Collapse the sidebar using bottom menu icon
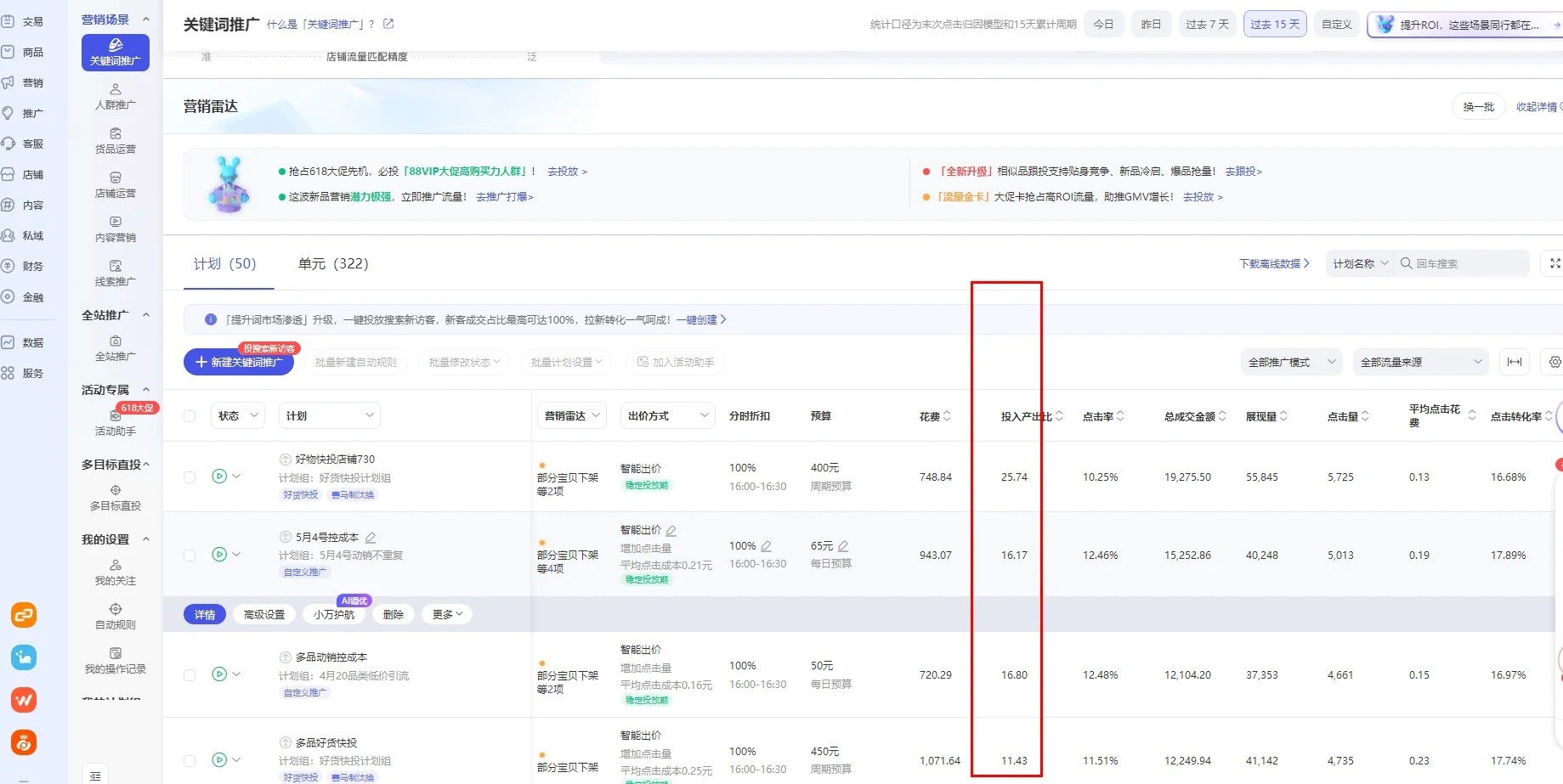The image size is (1563, 784). point(95,776)
